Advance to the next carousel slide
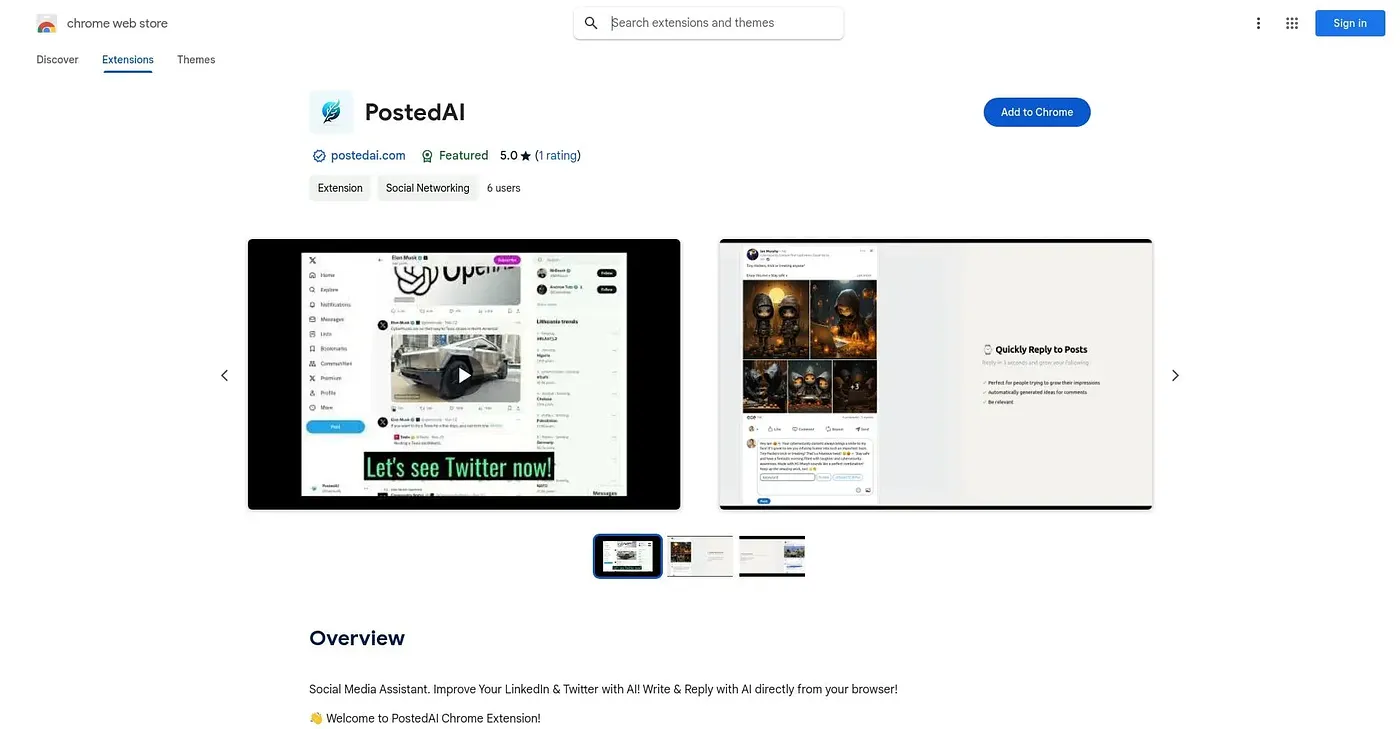This screenshot has width=1400, height=729. click(1175, 375)
